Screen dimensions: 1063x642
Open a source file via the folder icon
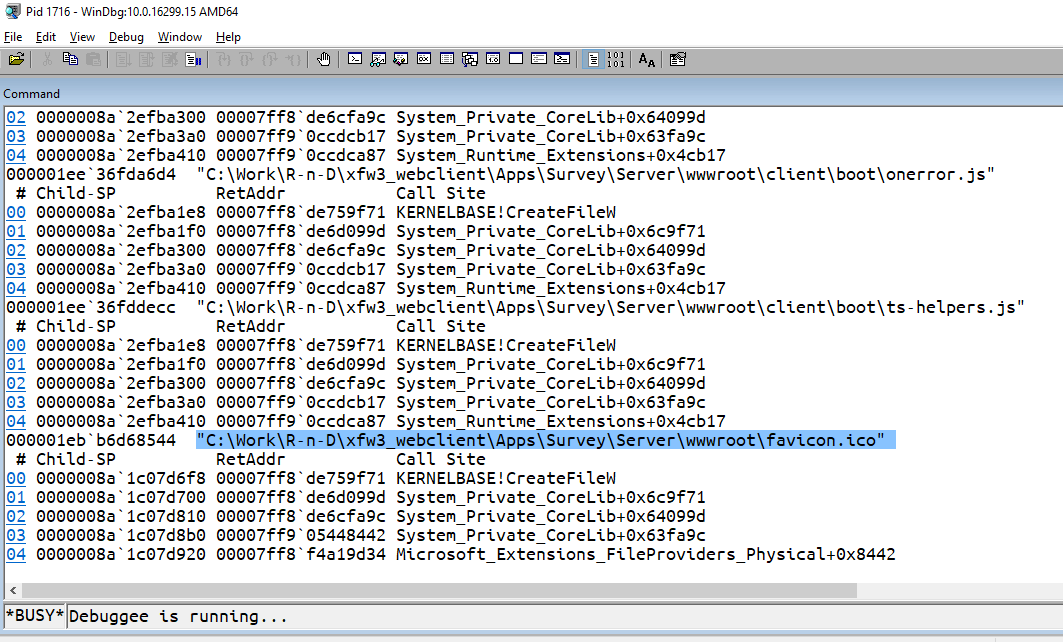(16, 59)
